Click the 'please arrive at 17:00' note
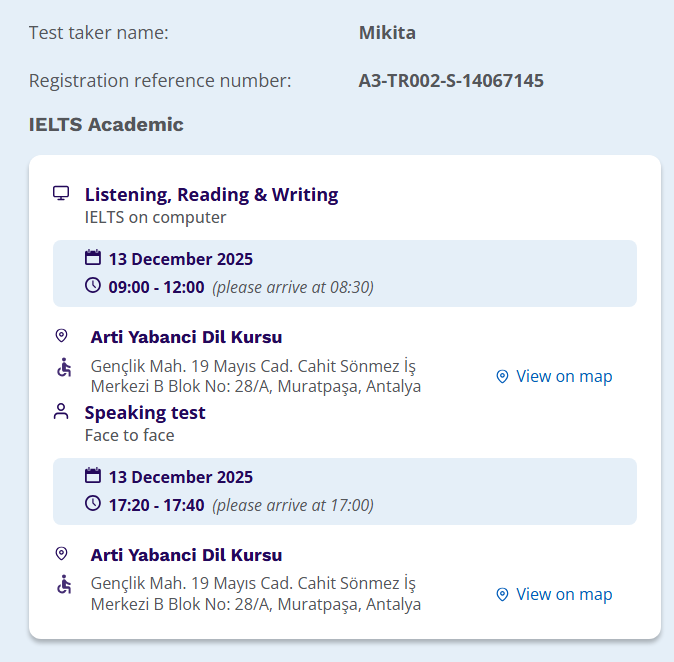 point(293,506)
